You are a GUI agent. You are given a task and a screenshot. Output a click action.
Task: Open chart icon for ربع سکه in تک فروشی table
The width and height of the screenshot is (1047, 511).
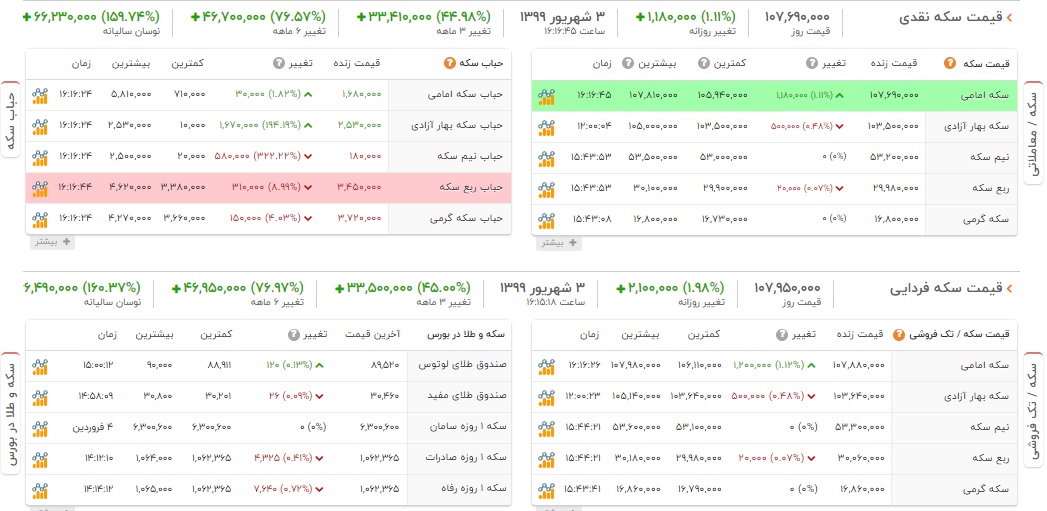547,458
